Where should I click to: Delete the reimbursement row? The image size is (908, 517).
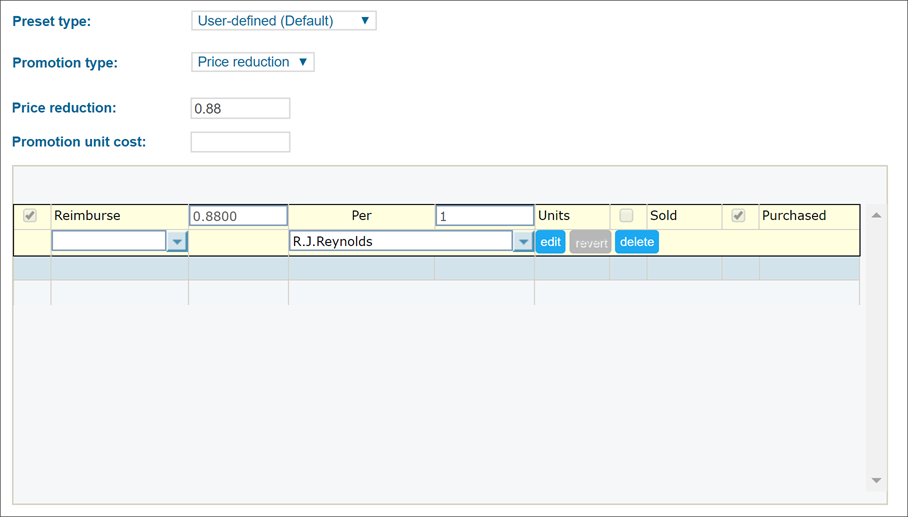[x=636, y=242]
